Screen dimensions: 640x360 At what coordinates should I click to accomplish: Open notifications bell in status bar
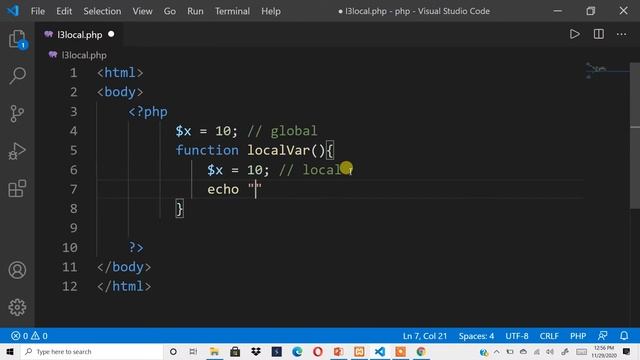pyautogui.click(x=624, y=336)
